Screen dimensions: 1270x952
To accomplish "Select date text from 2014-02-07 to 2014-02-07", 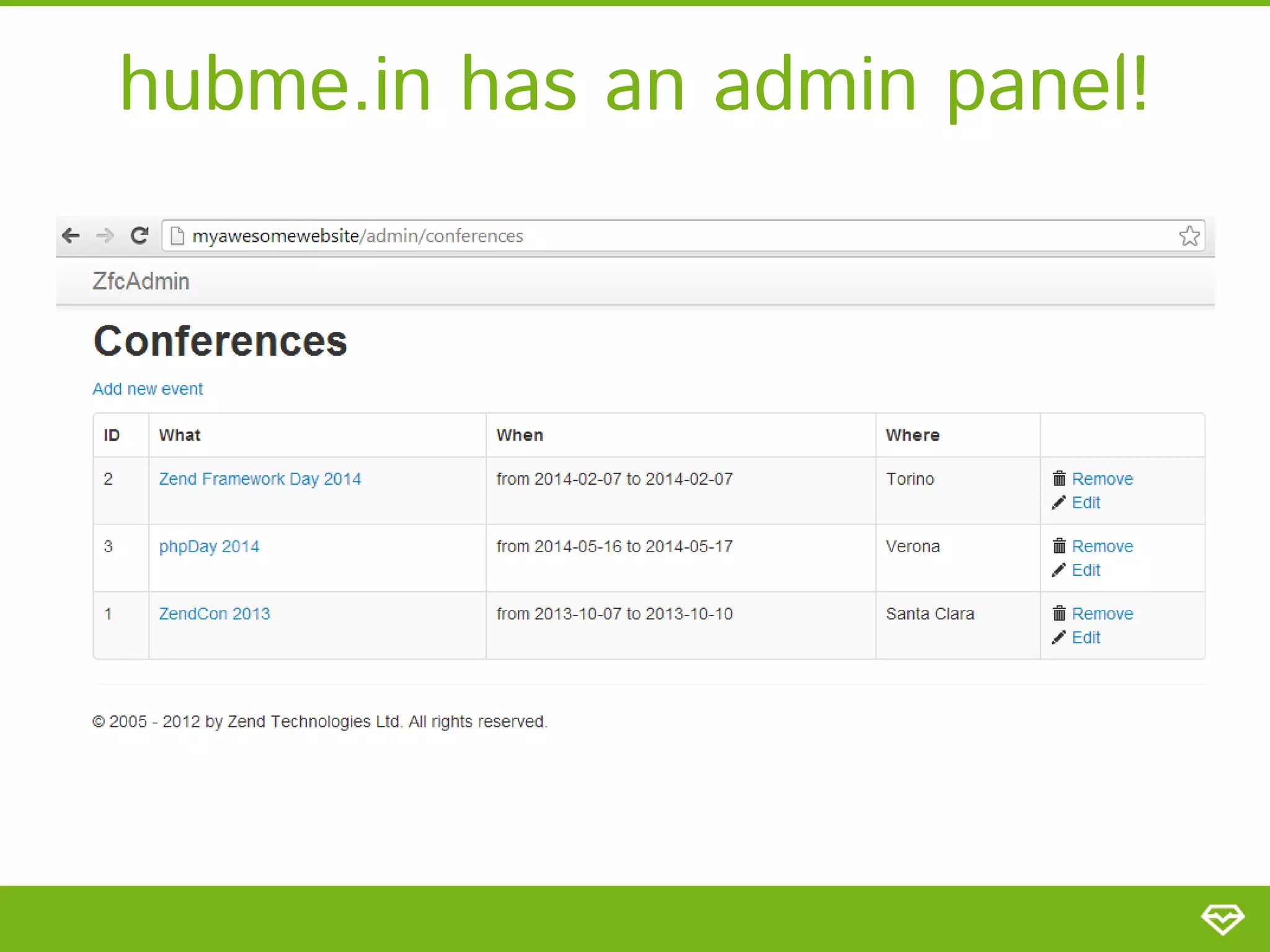I will coord(615,479).
